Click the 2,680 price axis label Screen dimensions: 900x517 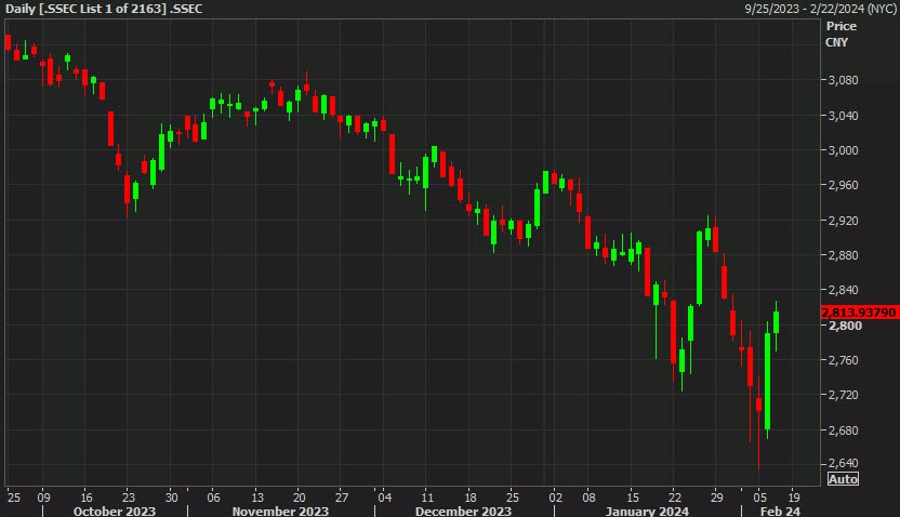(x=843, y=430)
